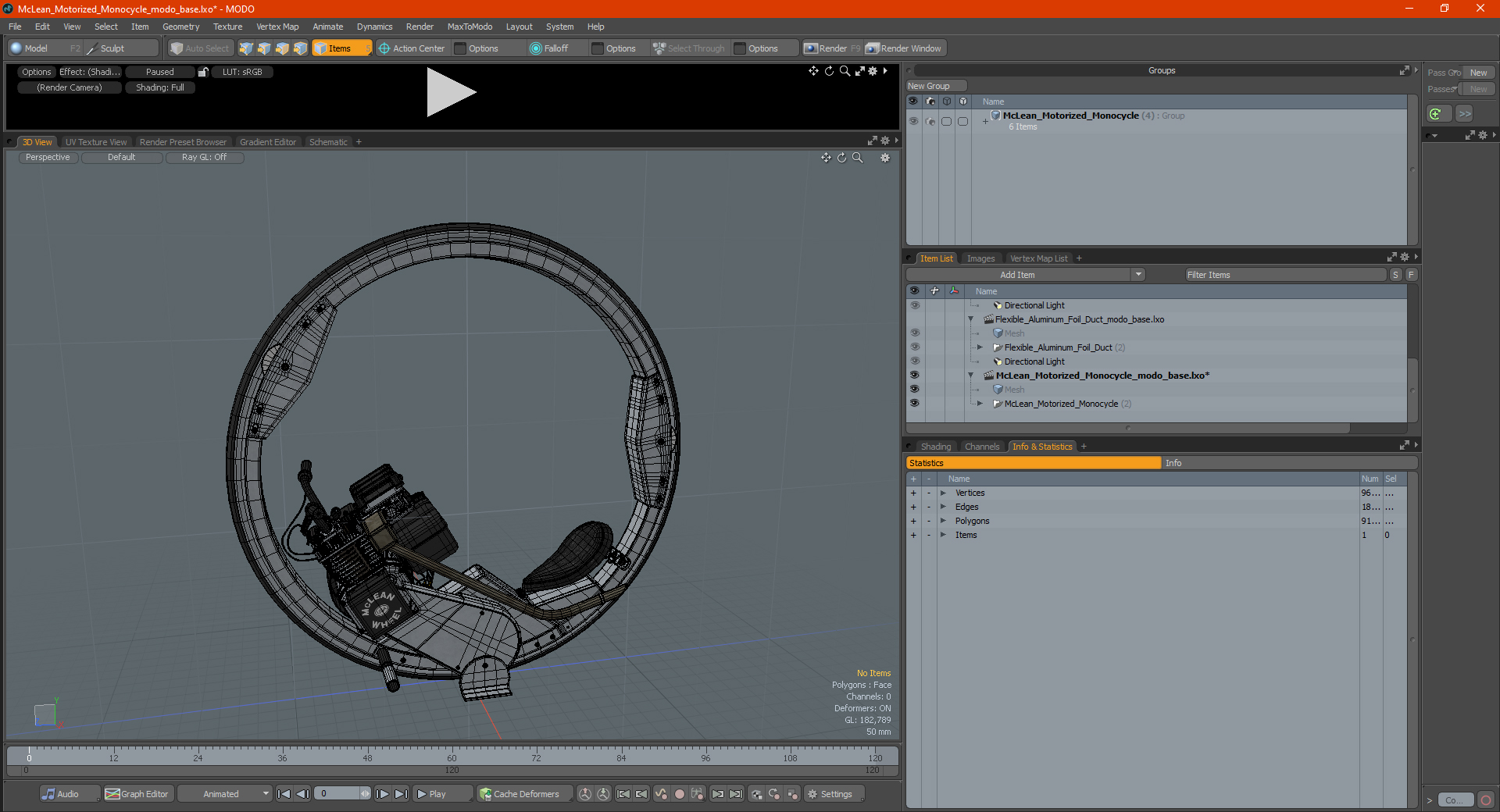Toggle visibility of McLean_Motorized_Monocycle (2) item

[x=914, y=404]
